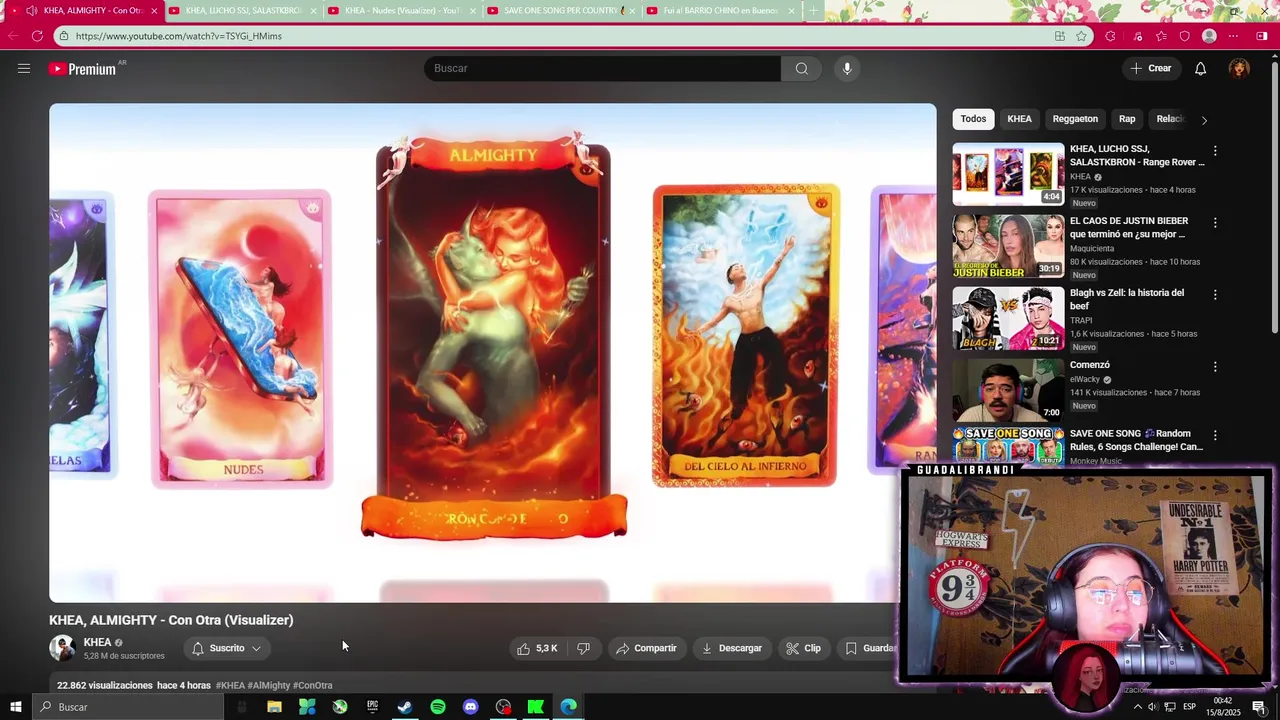This screenshot has height=720, width=1280.
Task: Dislike the video
Action: click(583, 648)
